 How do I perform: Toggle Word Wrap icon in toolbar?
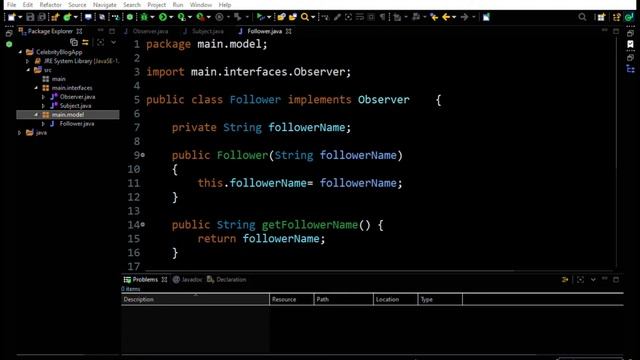[x=360, y=17]
